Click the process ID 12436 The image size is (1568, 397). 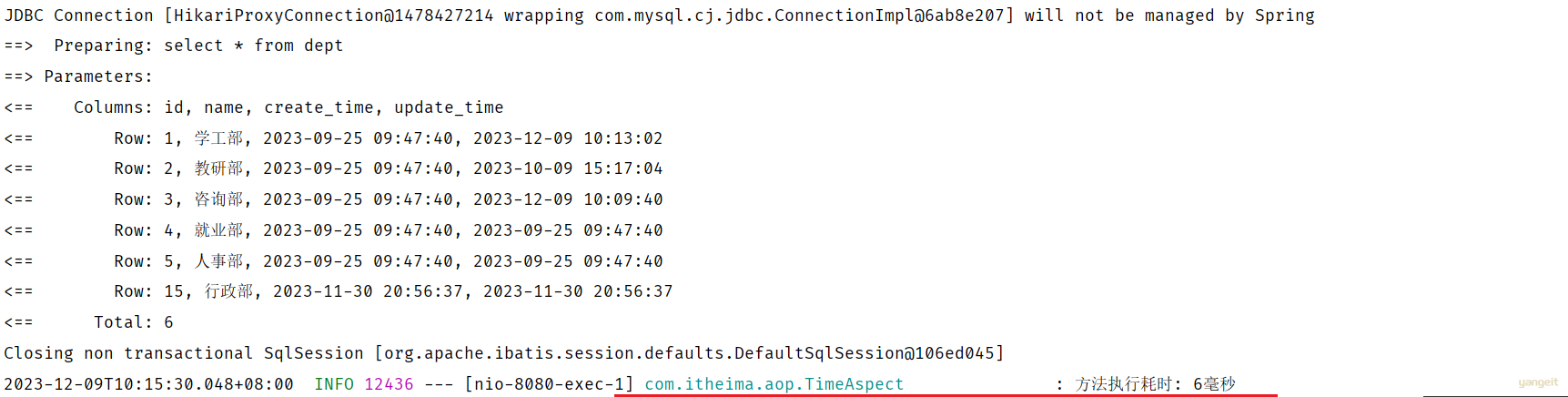pyautogui.click(x=389, y=384)
